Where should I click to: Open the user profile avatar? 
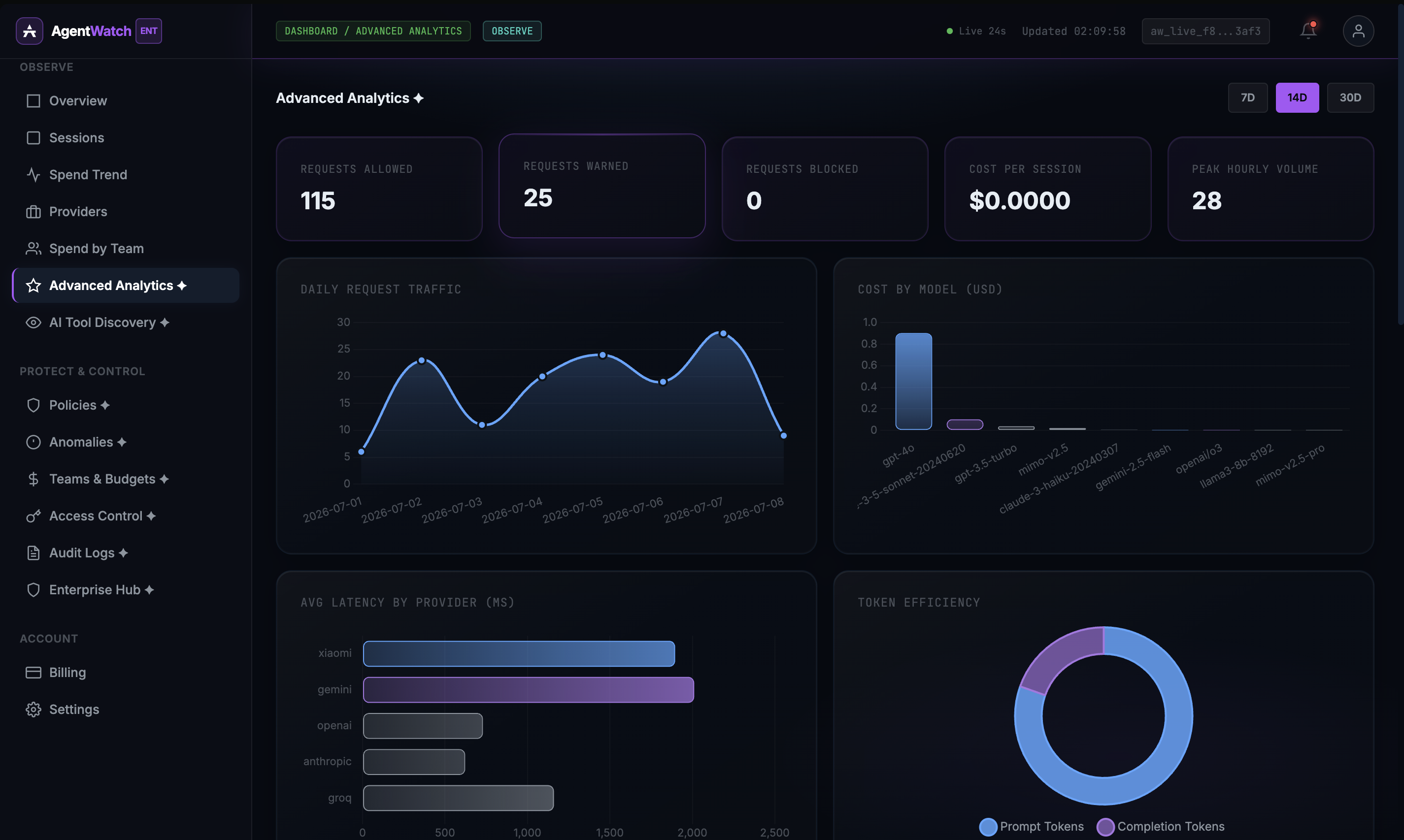(x=1358, y=31)
